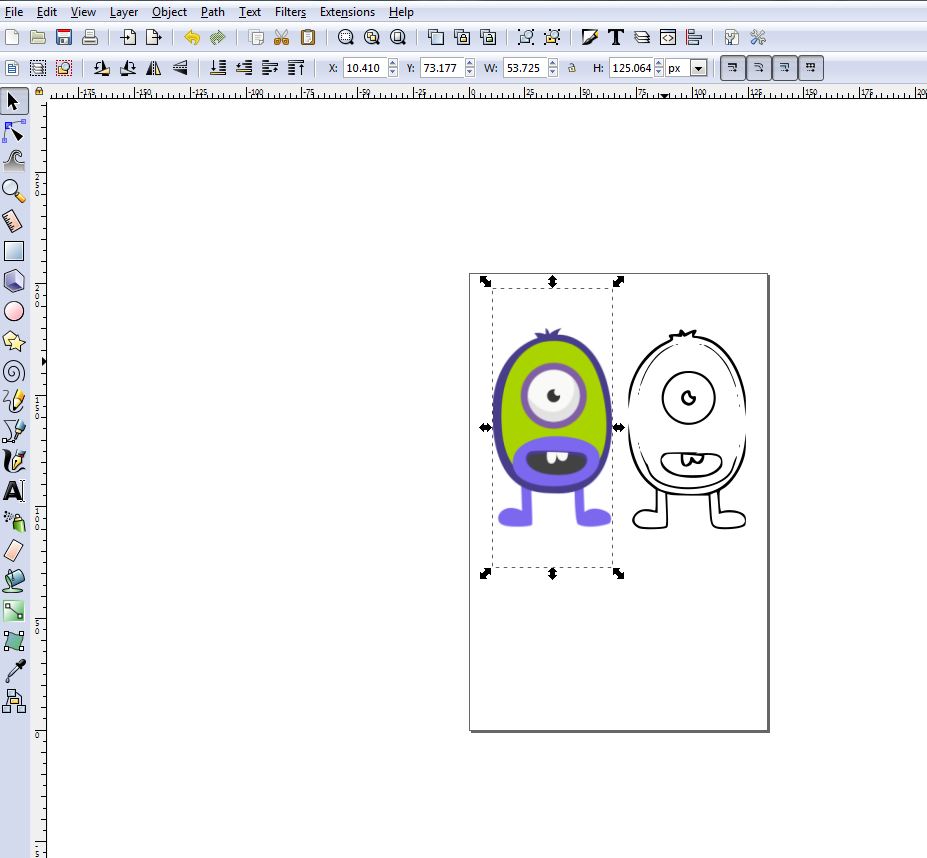The width and height of the screenshot is (927, 858).
Task: Select the Text tool in toolbox
Action: pos(14,491)
